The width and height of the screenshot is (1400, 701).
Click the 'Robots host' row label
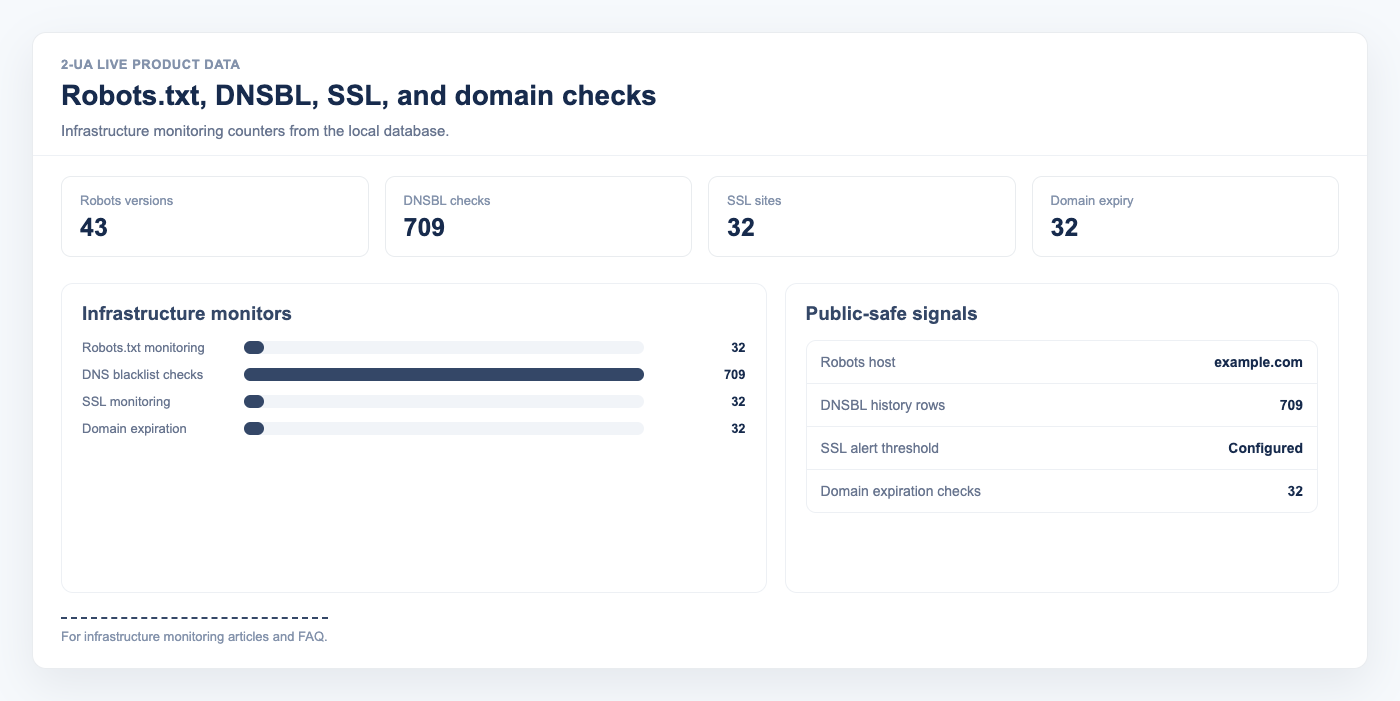(x=858, y=362)
